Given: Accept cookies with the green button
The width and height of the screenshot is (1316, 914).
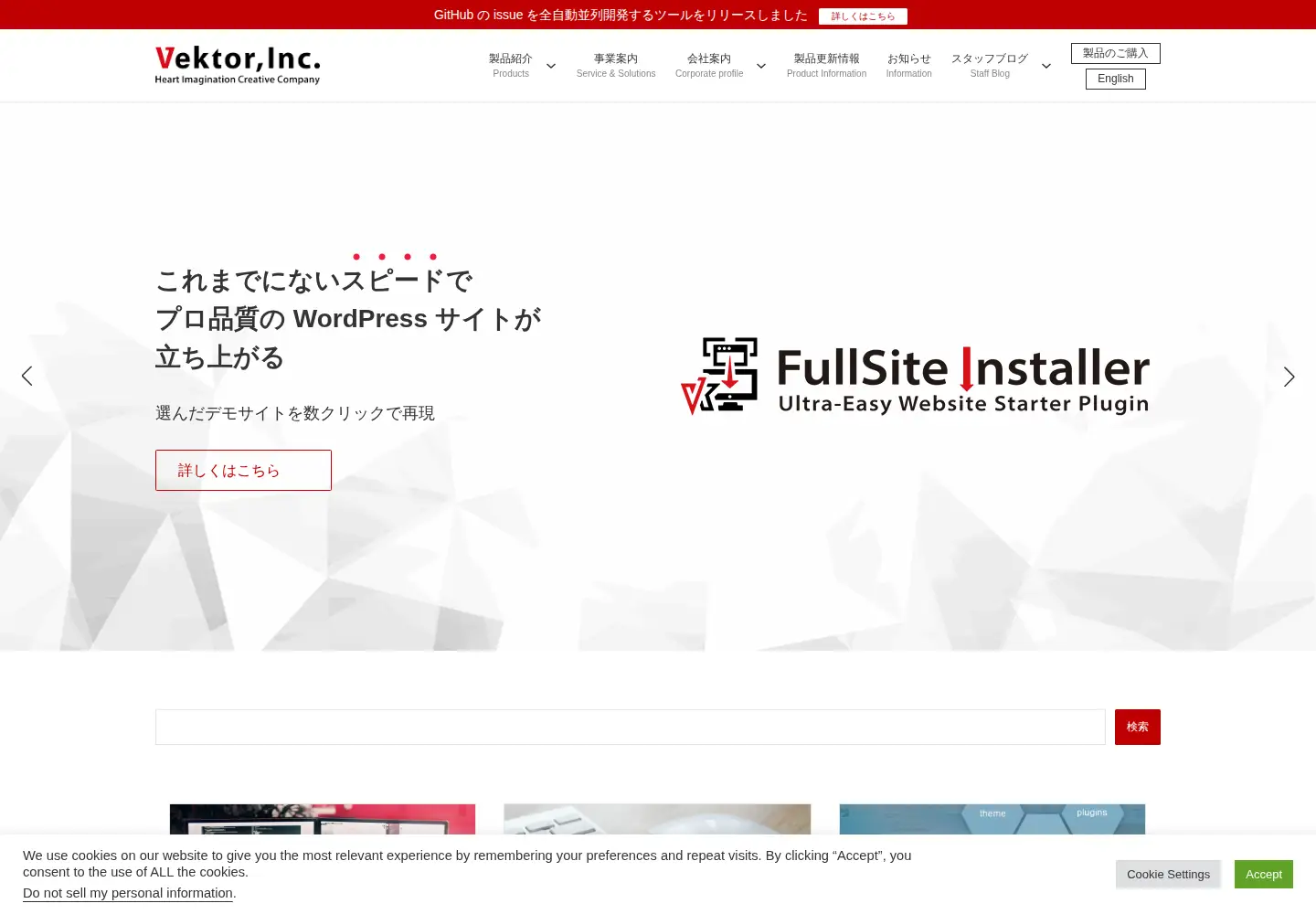Looking at the screenshot, I should click(x=1264, y=874).
